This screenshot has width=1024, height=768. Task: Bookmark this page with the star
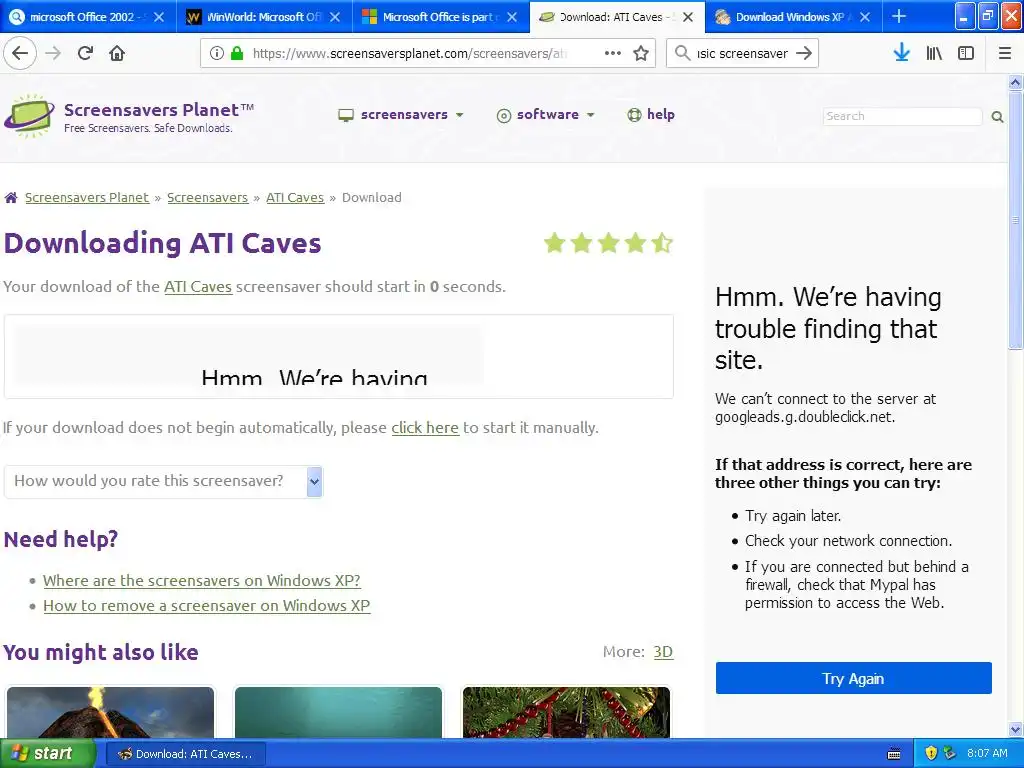pyautogui.click(x=641, y=53)
